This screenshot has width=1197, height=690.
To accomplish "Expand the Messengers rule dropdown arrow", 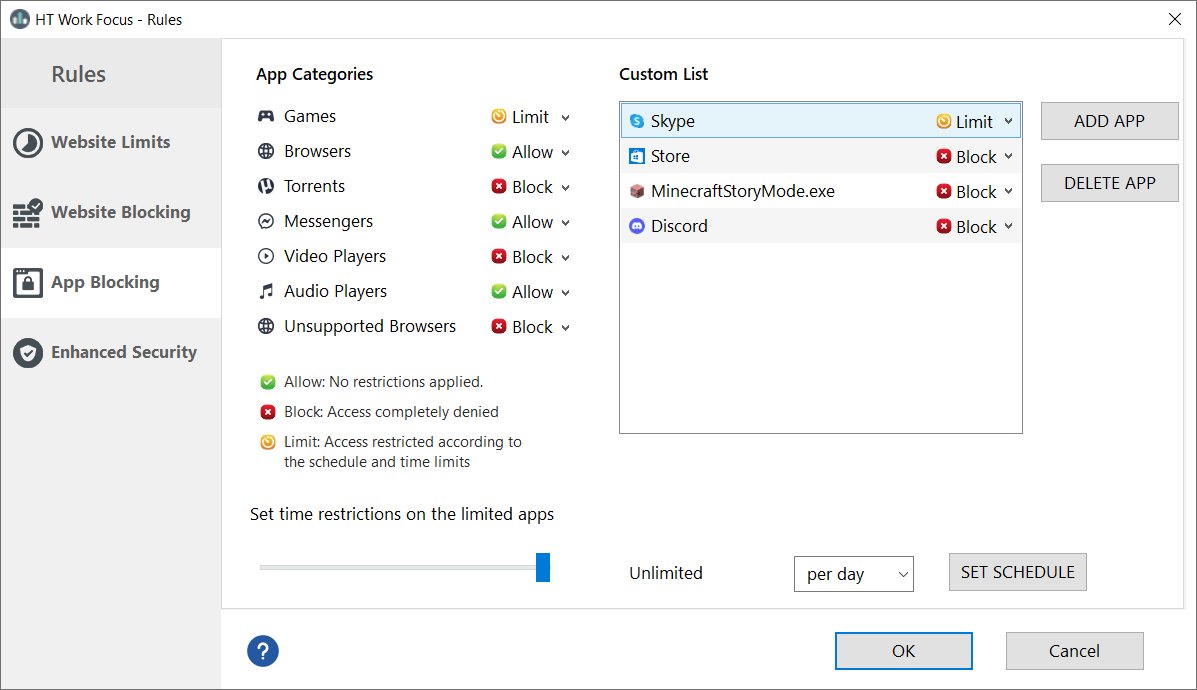I will tap(566, 223).
